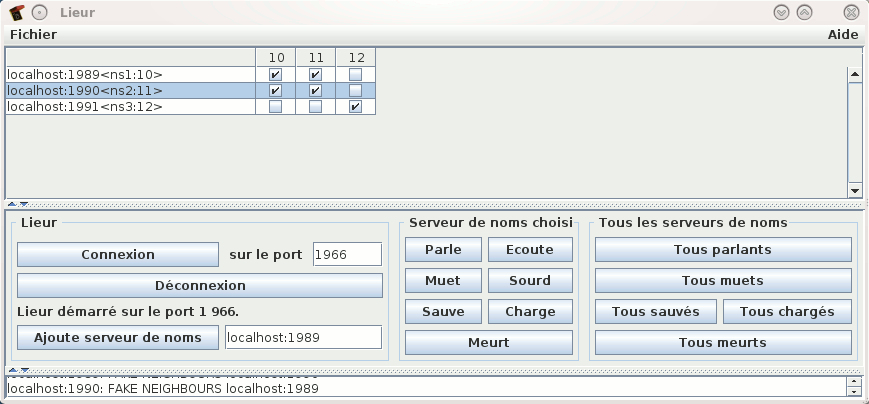This screenshot has width=869, height=404.
Task: Minimize the Lieur window
Action: pos(781,12)
